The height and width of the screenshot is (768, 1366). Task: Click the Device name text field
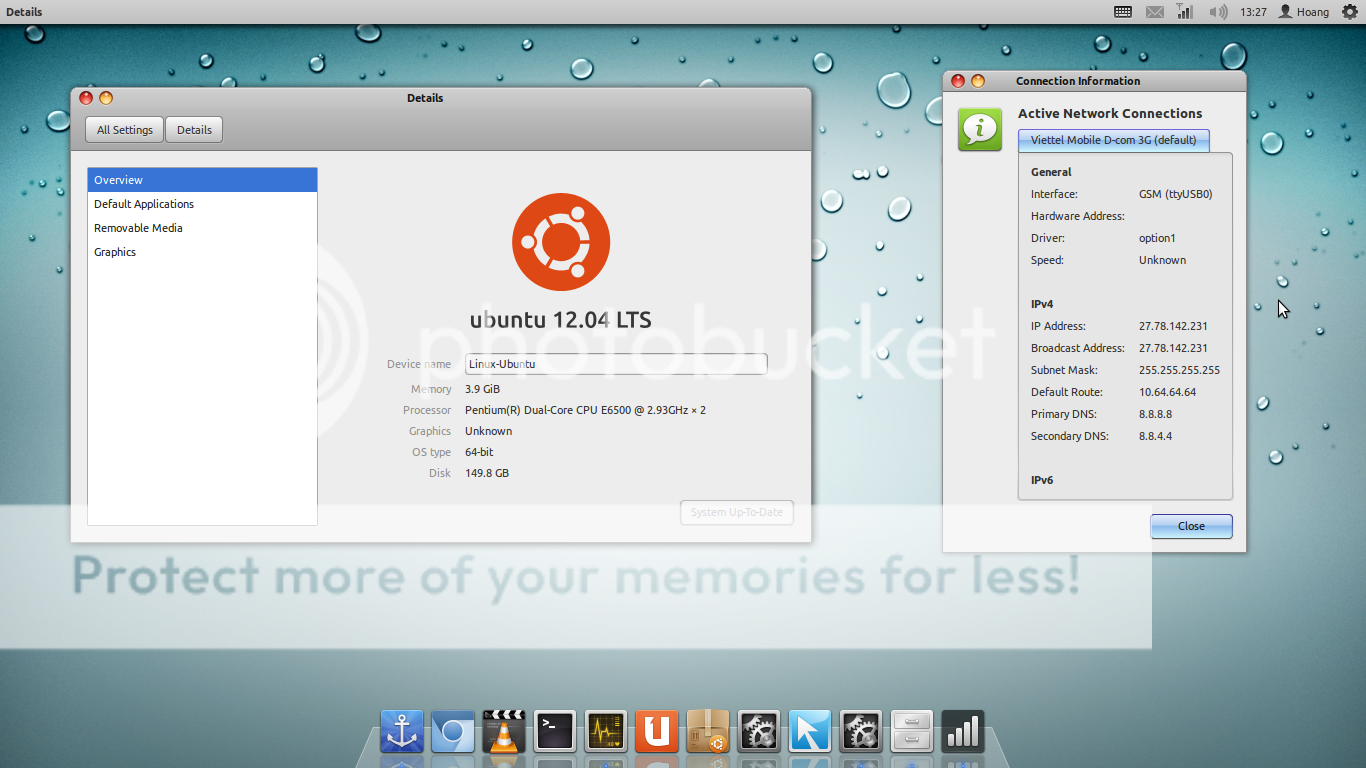pyautogui.click(x=616, y=364)
